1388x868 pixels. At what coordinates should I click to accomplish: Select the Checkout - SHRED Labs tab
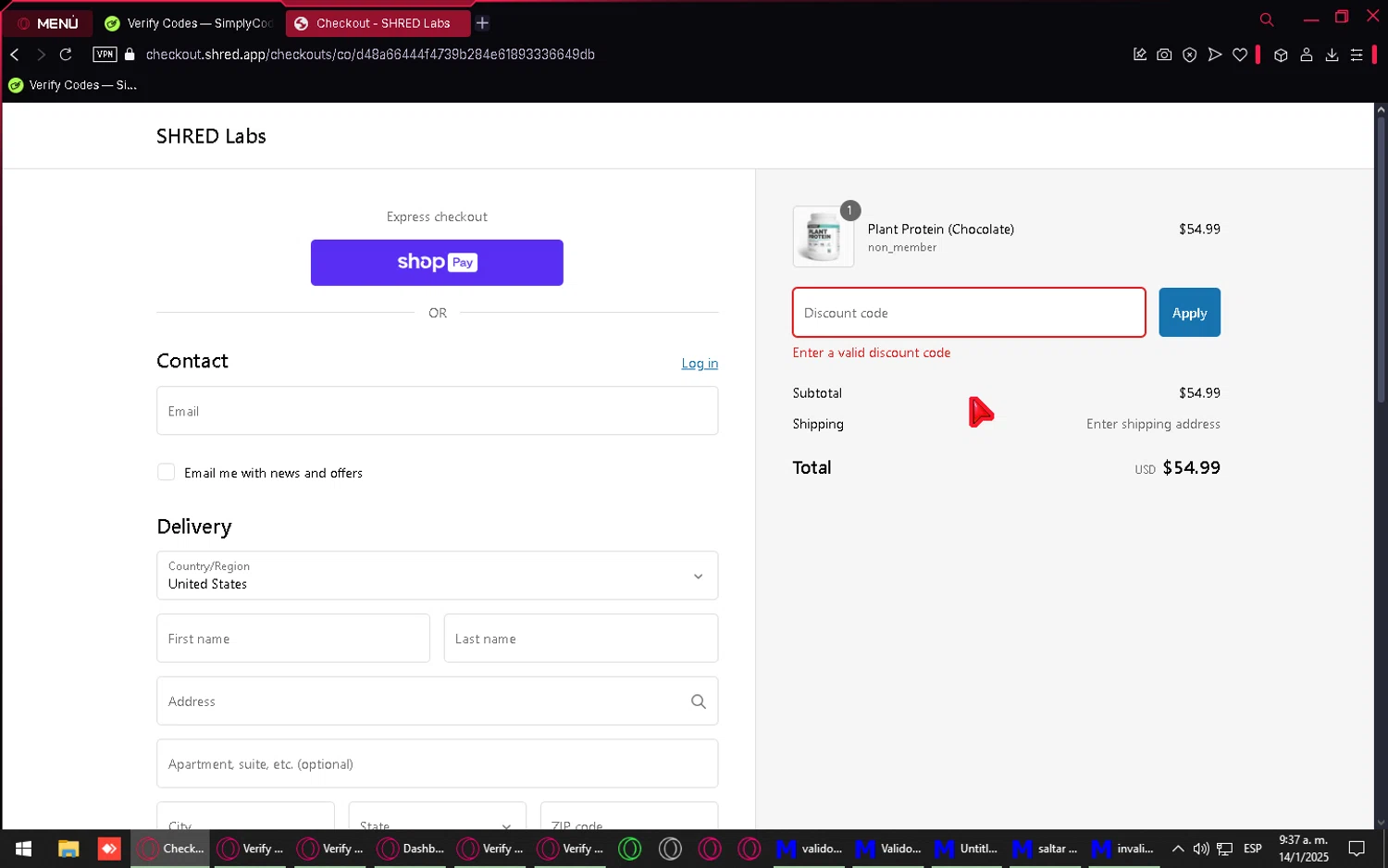coord(378,23)
